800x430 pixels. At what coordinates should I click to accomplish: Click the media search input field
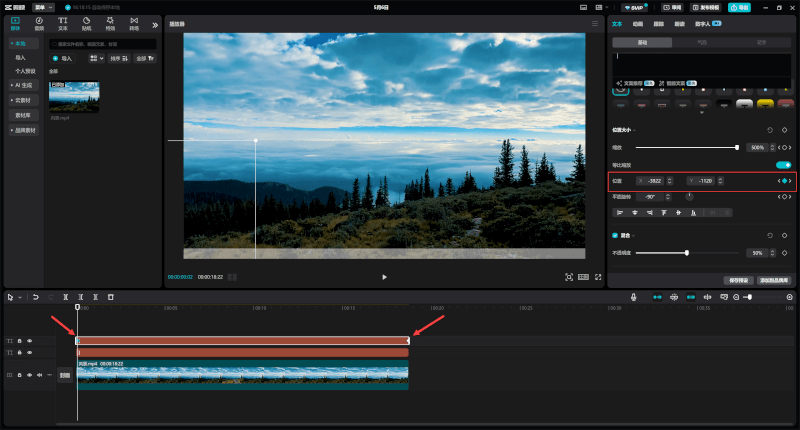pos(103,44)
